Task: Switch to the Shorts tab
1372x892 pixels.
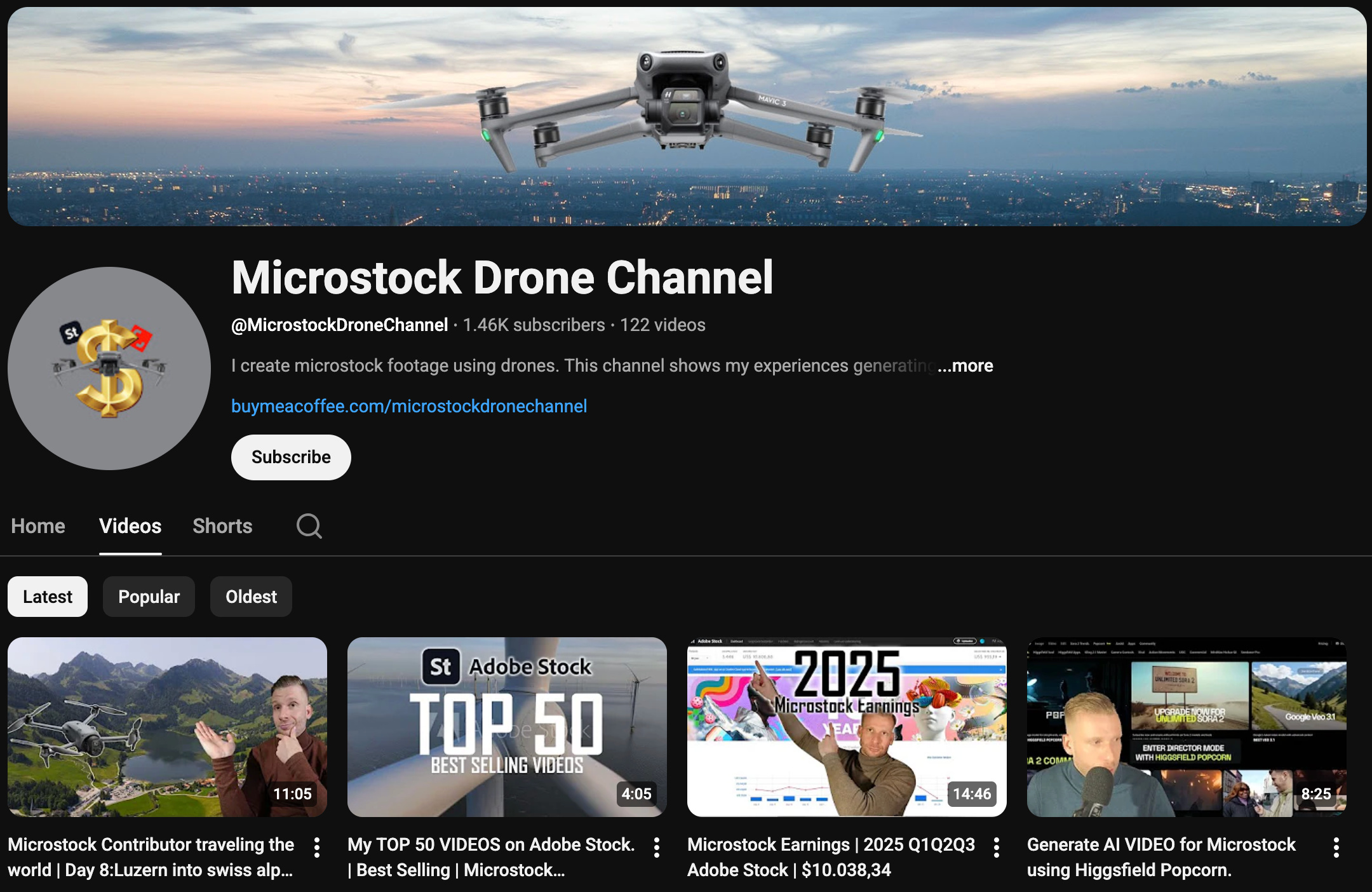Action: [x=222, y=526]
